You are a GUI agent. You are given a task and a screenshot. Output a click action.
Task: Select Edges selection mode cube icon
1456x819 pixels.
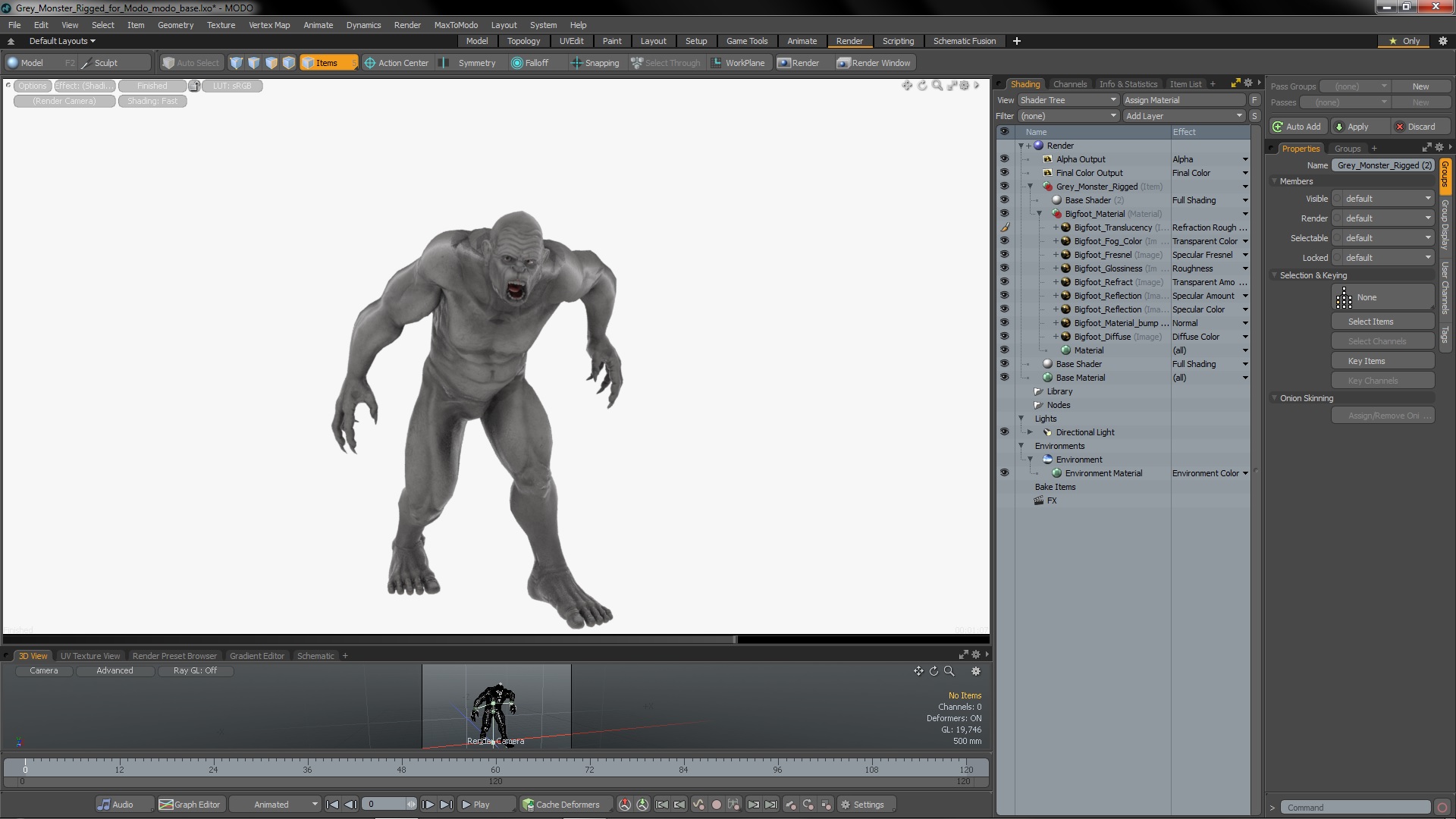pos(253,63)
